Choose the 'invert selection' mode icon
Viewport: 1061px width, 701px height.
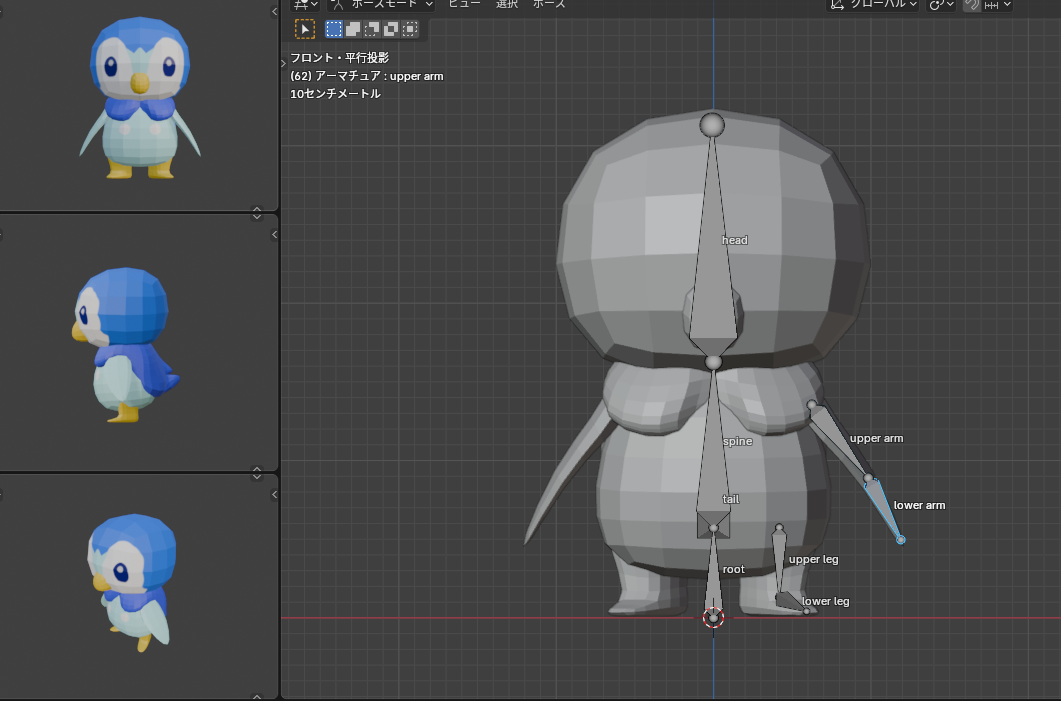coord(391,29)
